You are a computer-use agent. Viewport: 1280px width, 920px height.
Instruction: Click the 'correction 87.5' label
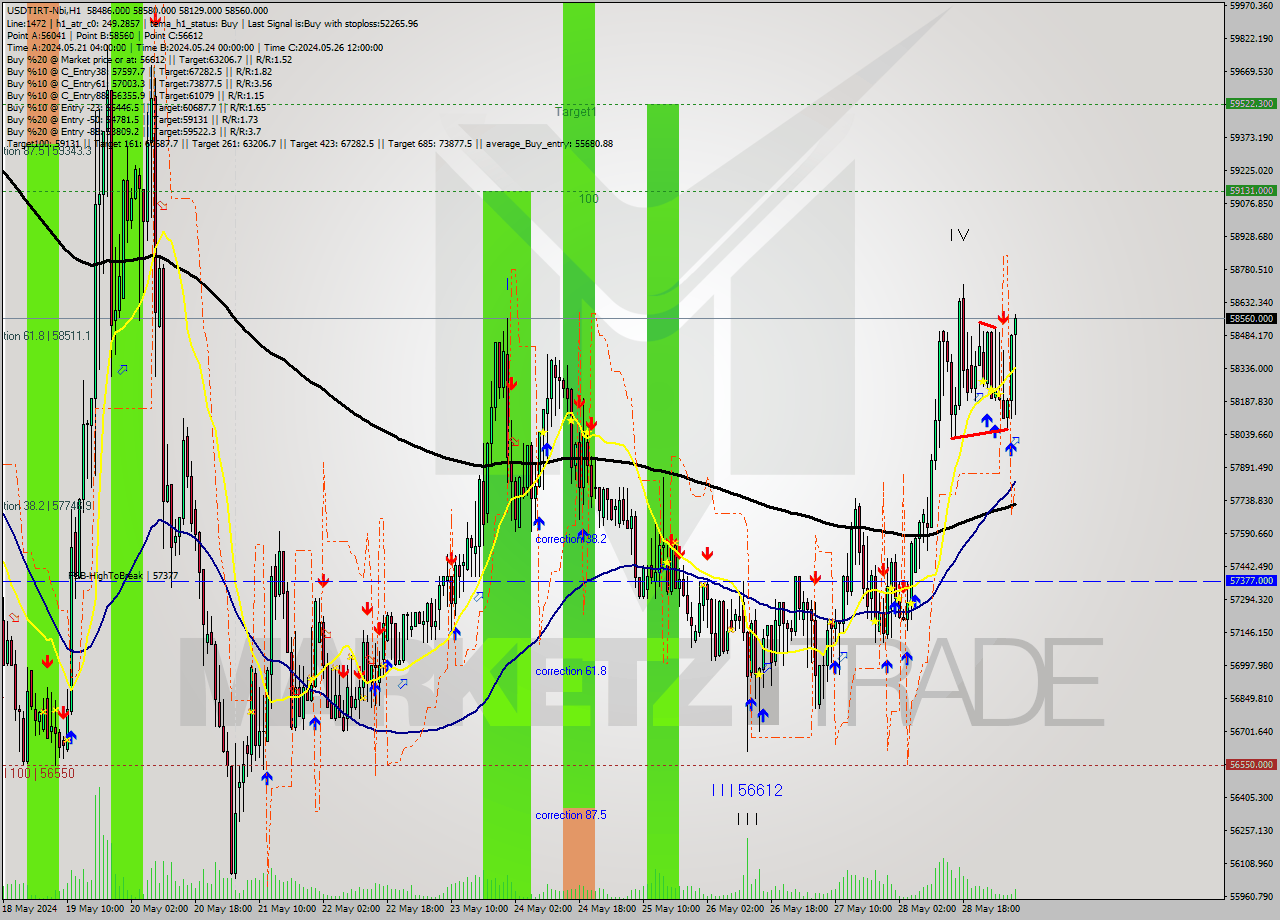point(571,815)
